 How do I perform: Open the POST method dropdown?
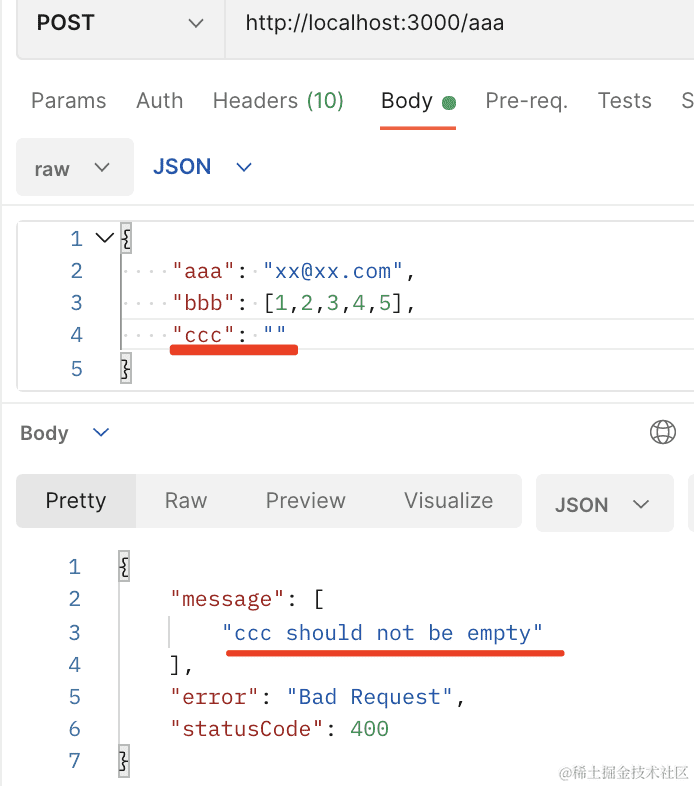[x=118, y=23]
